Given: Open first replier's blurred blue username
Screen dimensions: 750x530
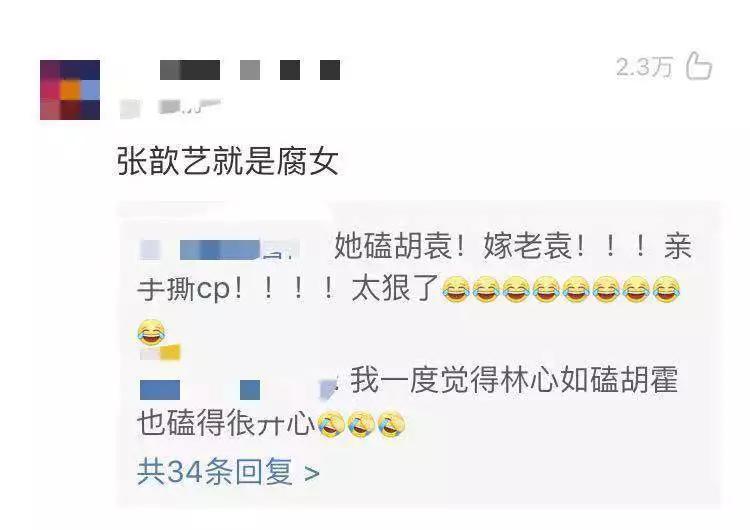Looking at the screenshot, I should tap(220, 250).
